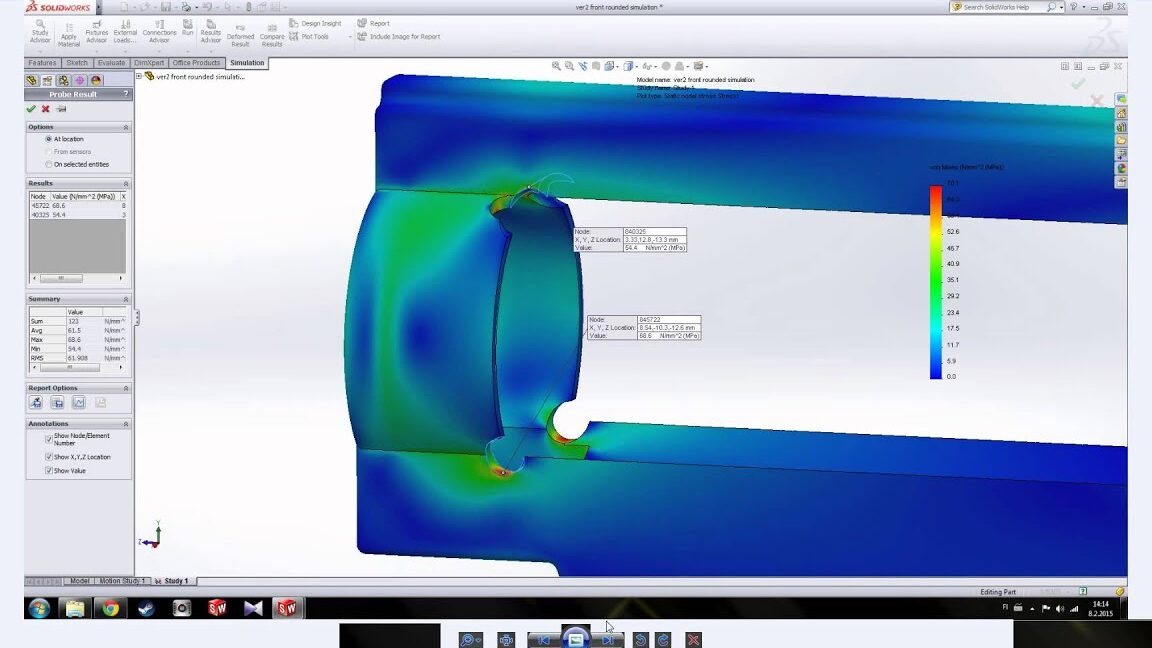Select the On selected entities option
Screen dimensions: 1152x648
48,165
